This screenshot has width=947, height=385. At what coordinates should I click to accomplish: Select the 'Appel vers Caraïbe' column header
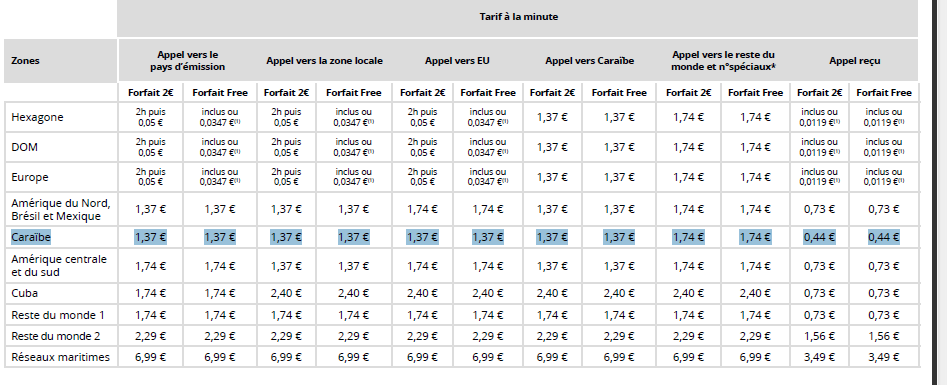[589, 60]
